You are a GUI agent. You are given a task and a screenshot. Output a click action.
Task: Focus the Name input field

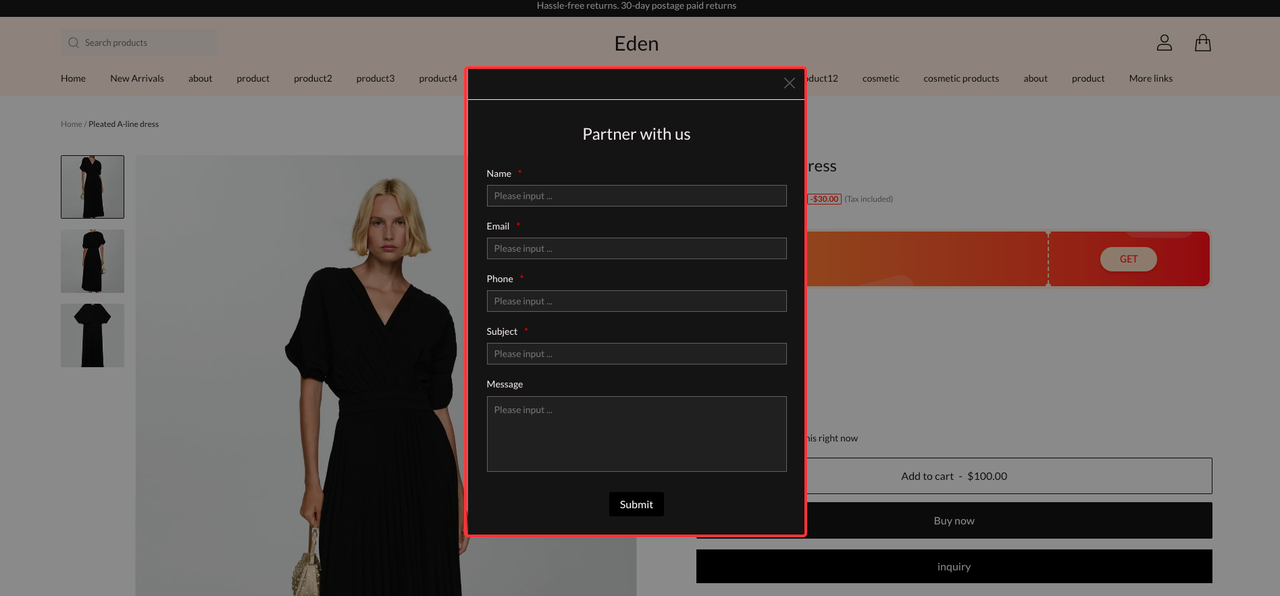[636, 196]
